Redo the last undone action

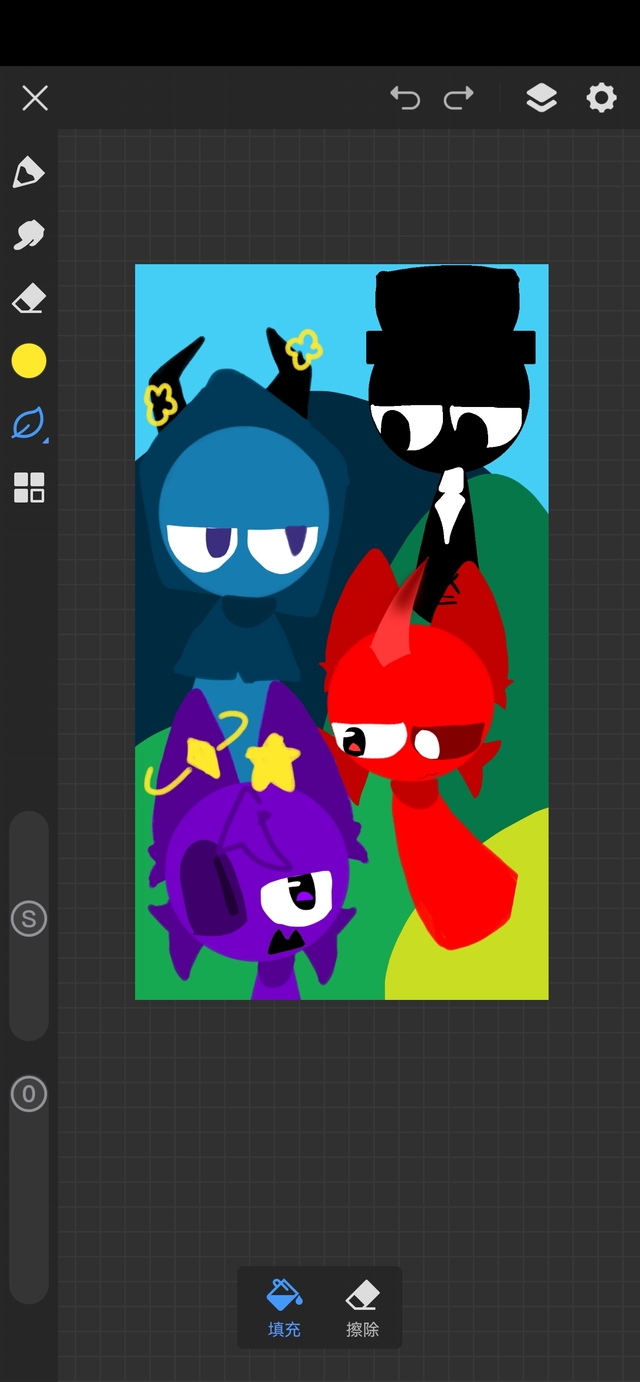(x=459, y=98)
